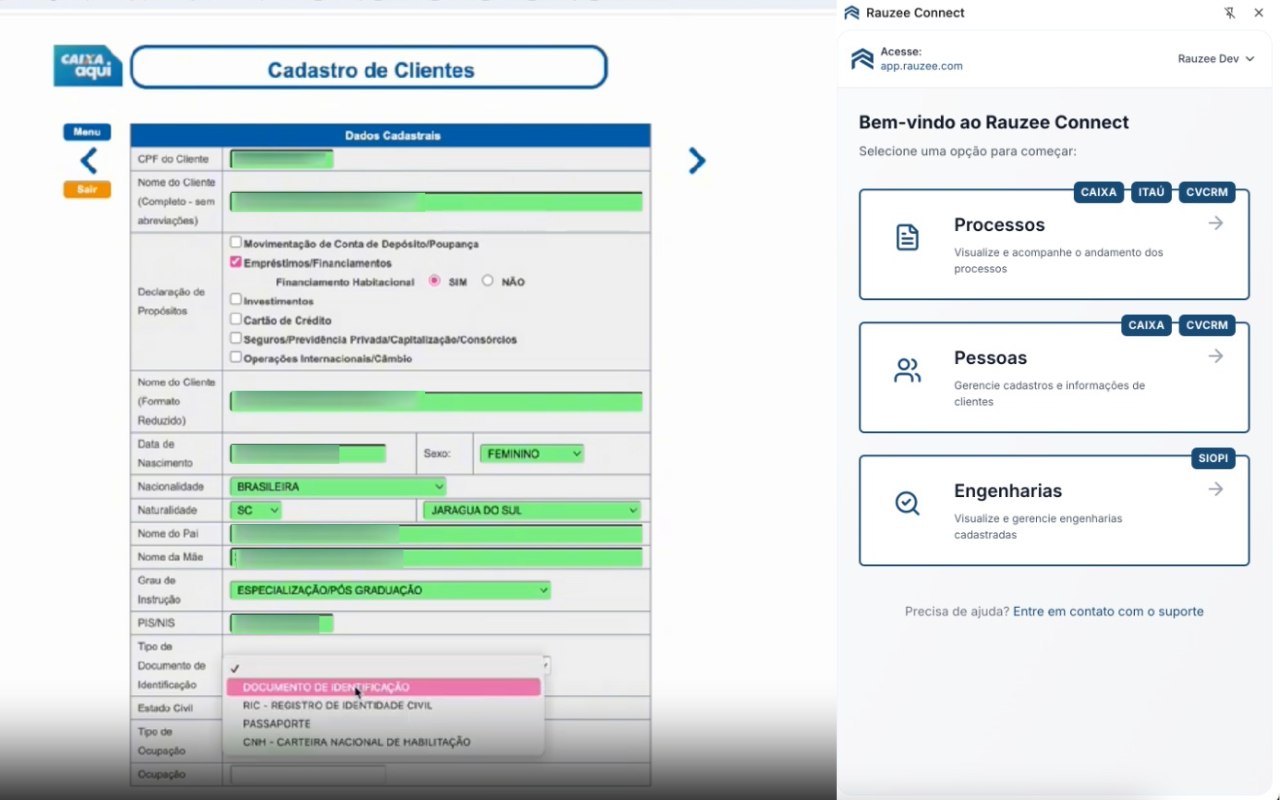1280x800 pixels.
Task: Click the CAIXA badge on the Pessoas card
Action: (x=1147, y=325)
